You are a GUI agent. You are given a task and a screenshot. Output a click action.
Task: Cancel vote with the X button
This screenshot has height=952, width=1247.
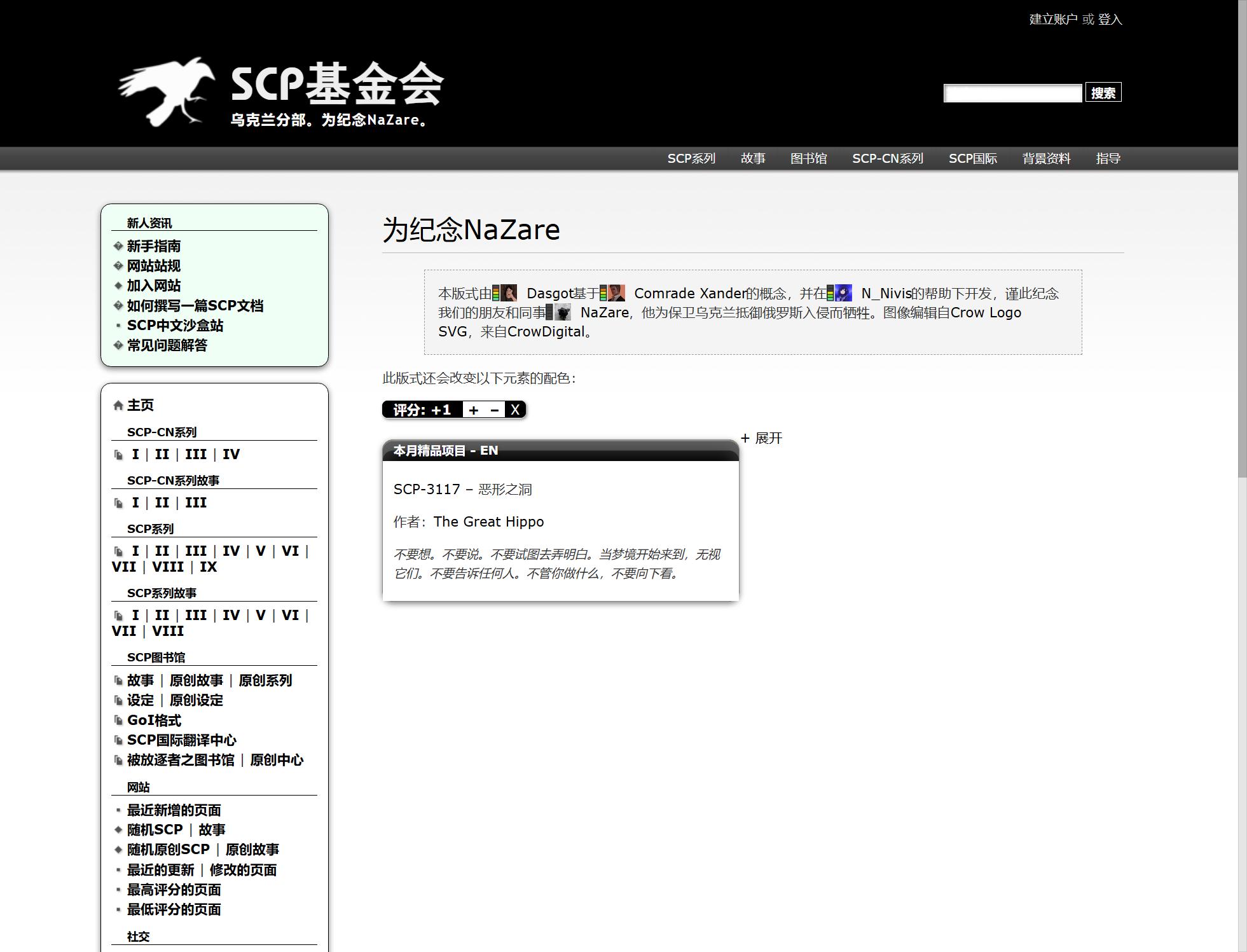coord(515,410)
